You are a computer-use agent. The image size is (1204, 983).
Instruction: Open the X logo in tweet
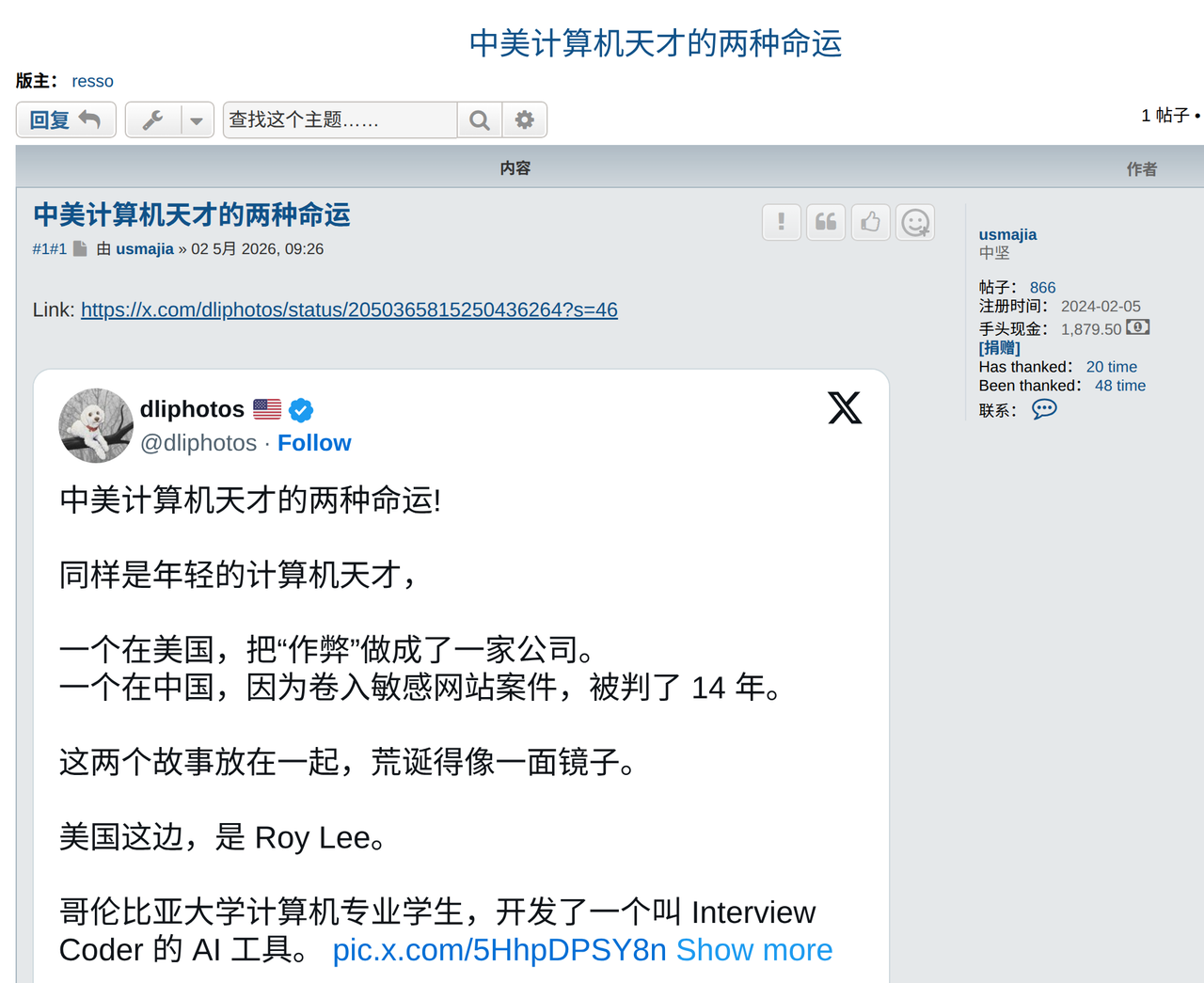(x=845, y=407)
